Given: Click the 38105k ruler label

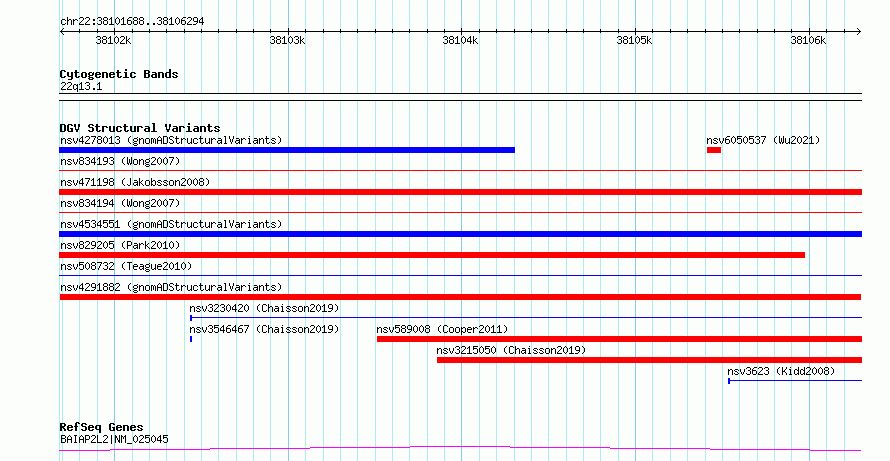Looking at the screenshot, I should (635, 40).
